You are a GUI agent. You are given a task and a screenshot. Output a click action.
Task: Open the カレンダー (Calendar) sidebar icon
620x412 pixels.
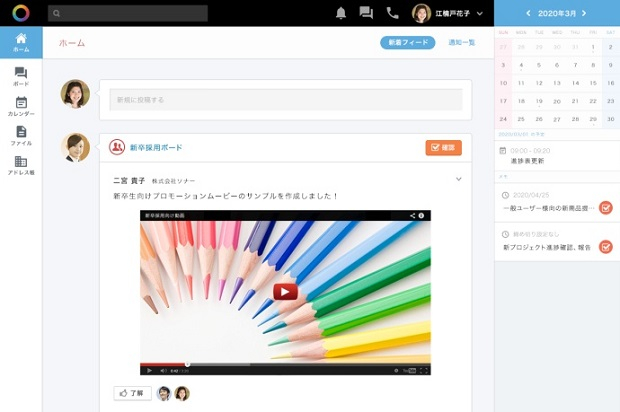coord(21,106)
